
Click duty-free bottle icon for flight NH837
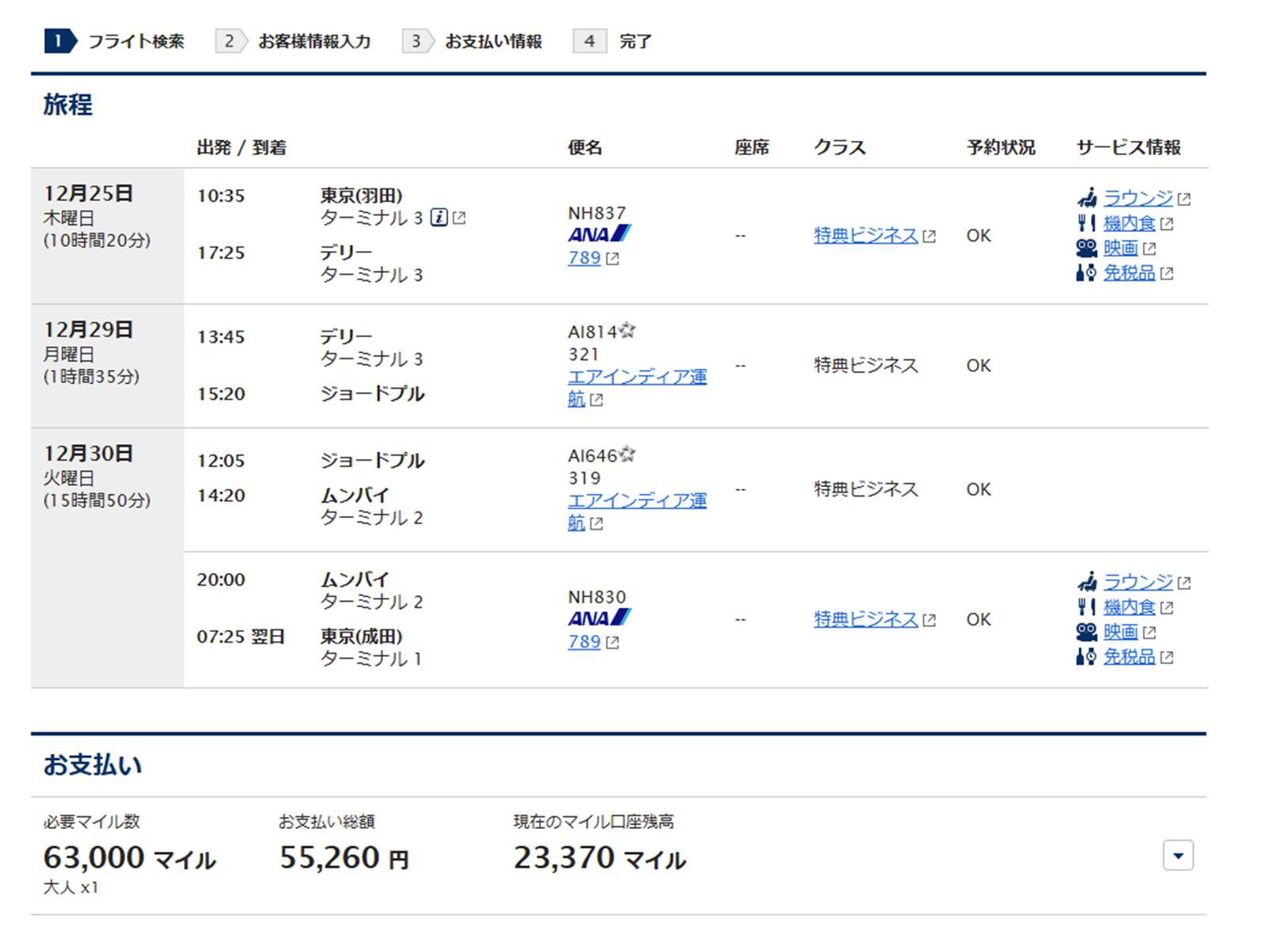click(1086, 273)
